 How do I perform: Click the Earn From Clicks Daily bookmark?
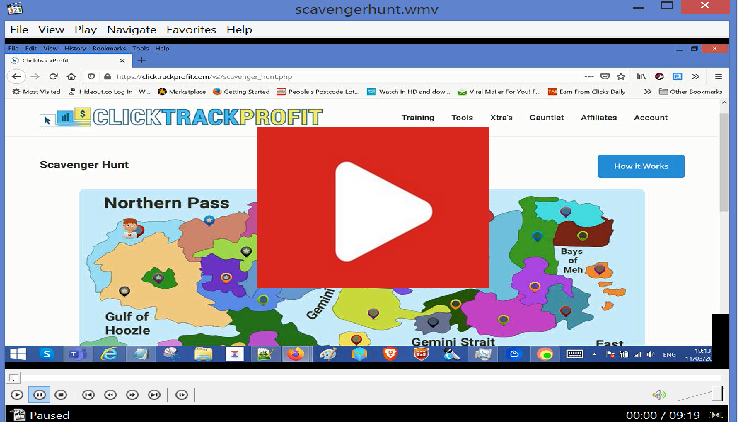[x=586, y=91]
